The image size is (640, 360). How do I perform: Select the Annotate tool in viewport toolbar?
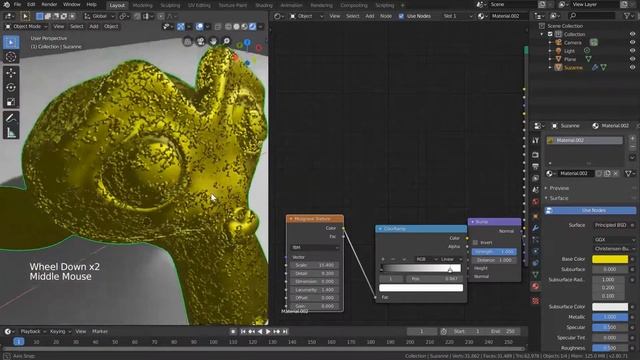(x=11, y=118)
